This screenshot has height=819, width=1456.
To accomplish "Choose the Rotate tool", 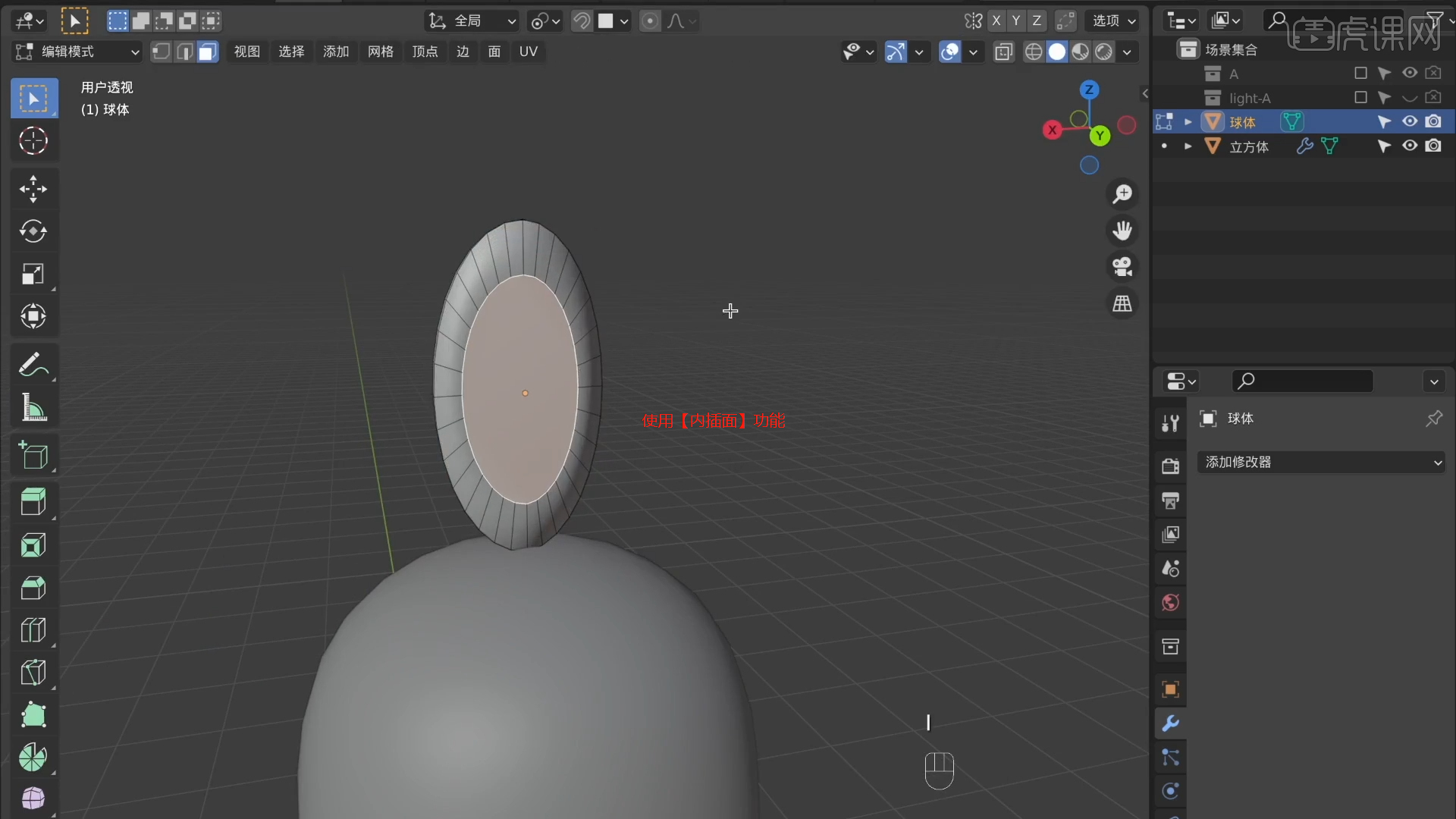I will pyautogui.click(x=33, y=231).
